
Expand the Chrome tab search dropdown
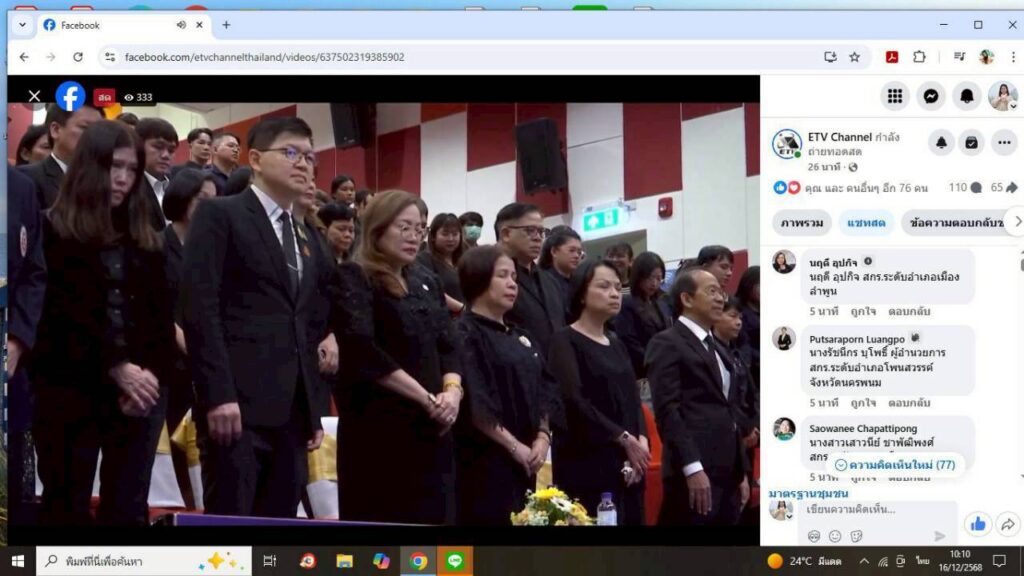(22, 25)
